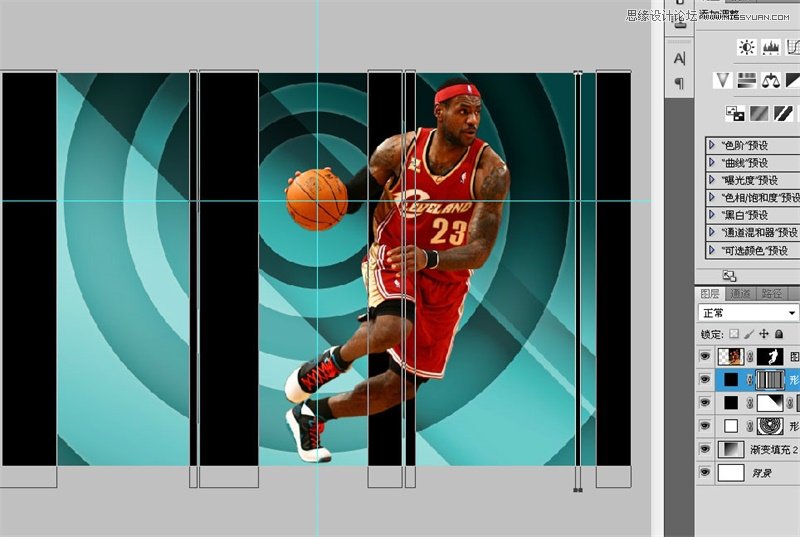This screenshot has width=800, height=537.
Task: Open the Paragraph panel (¶ icon)
Action: point(679,83)
